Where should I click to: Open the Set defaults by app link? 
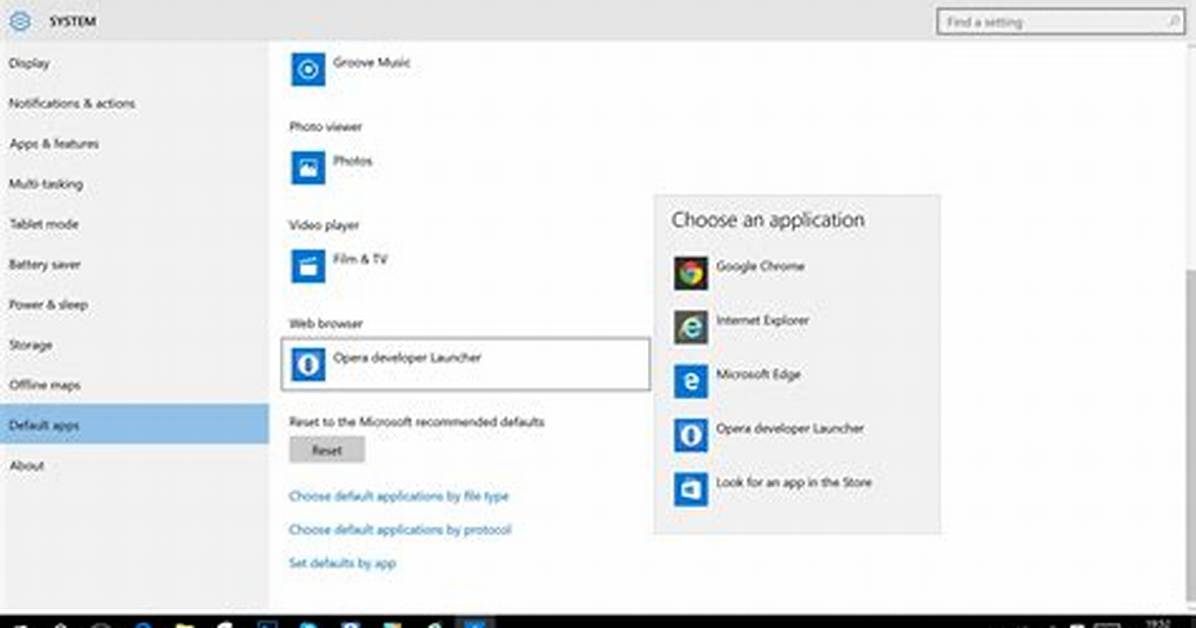click(342, 563)
